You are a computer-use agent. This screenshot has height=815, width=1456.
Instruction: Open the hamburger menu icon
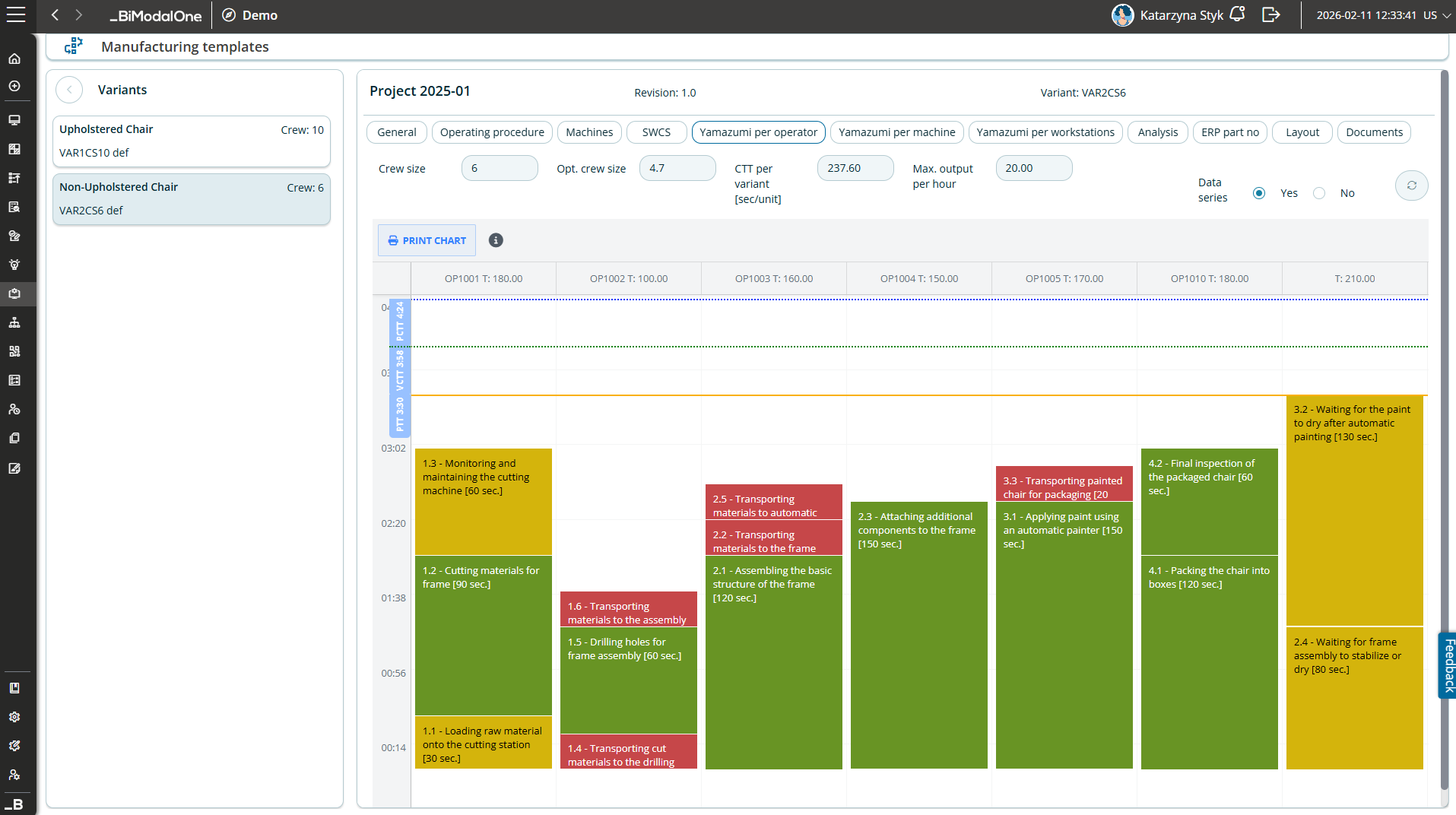pyautogui.click(x=16, y=15)
